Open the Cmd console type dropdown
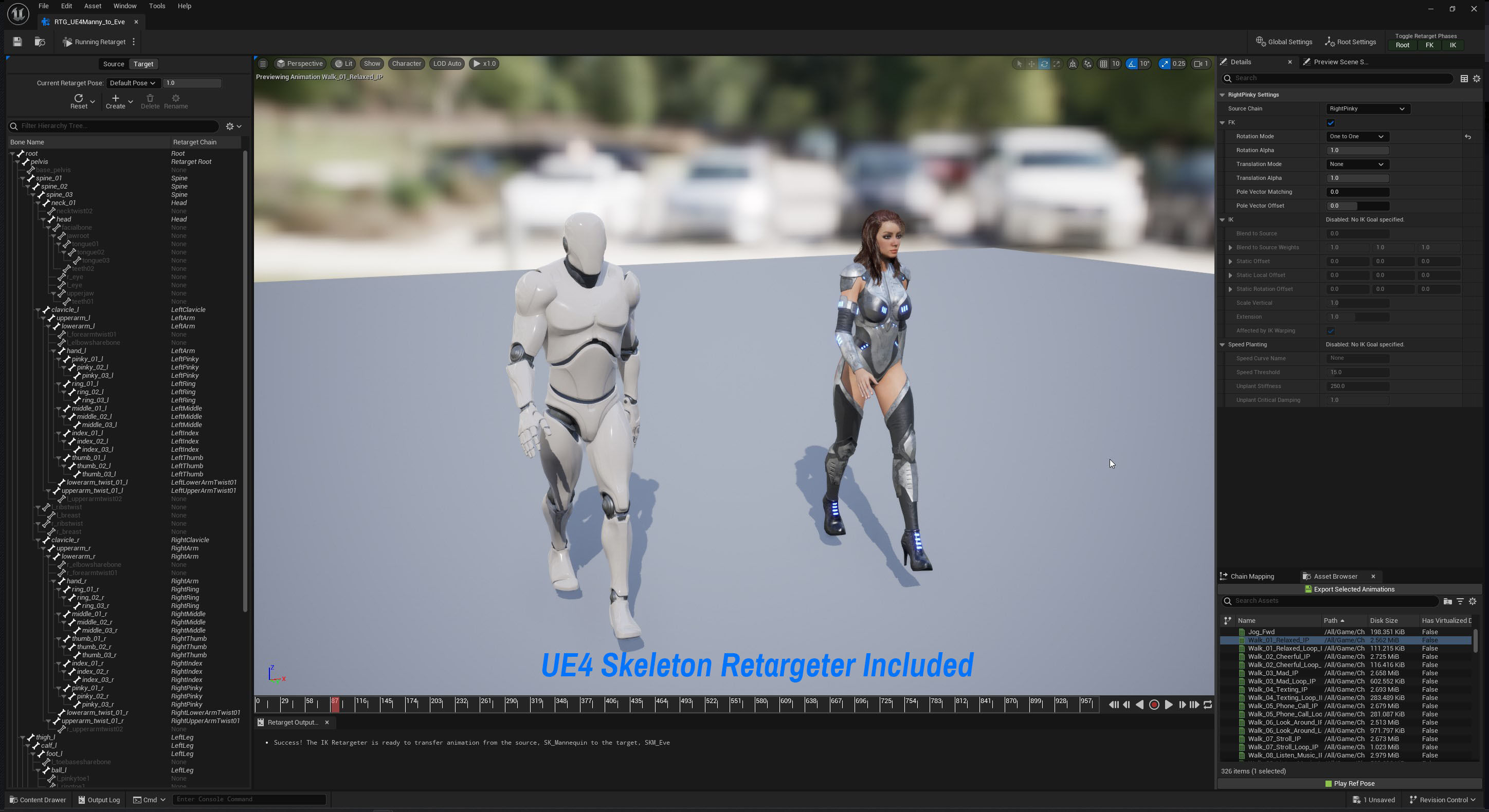This screenshot has width=1489, height=812. (150, 800)
